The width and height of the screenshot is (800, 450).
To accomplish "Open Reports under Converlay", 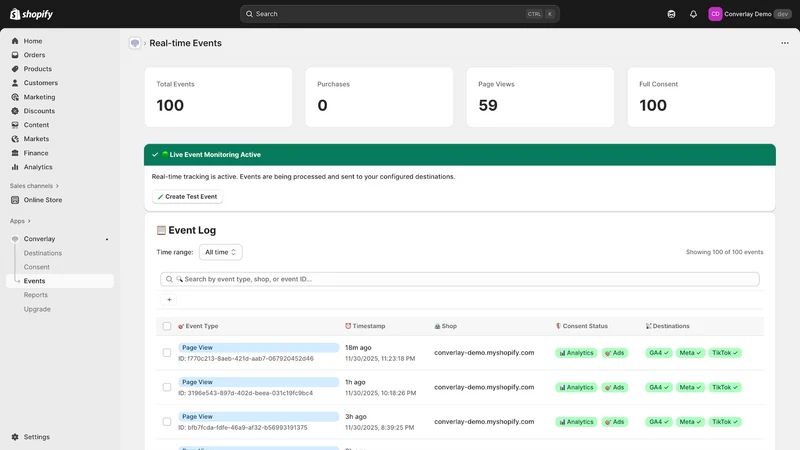I will [35, 295].
